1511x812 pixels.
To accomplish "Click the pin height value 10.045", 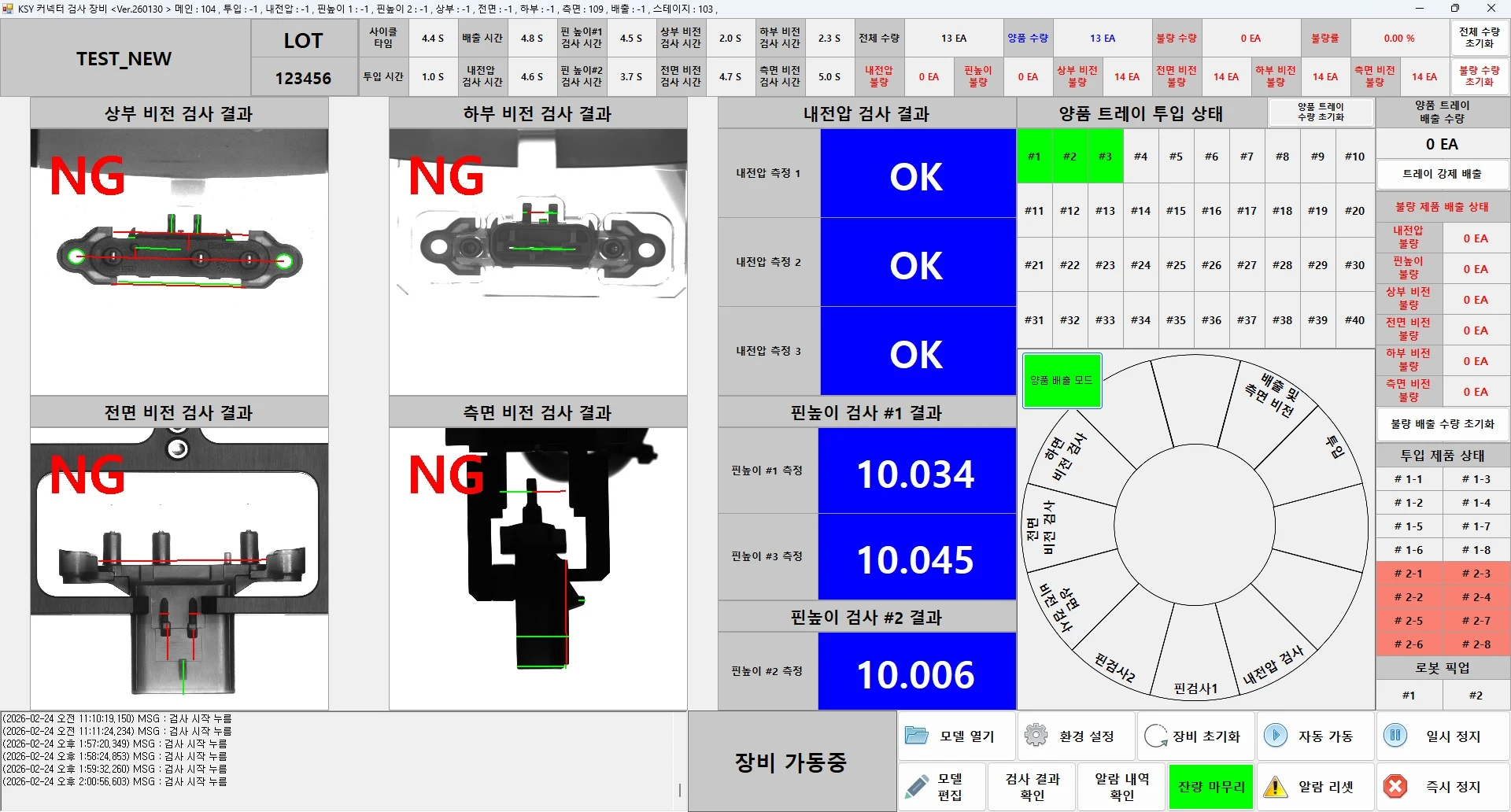I will [x=917, y=557].
